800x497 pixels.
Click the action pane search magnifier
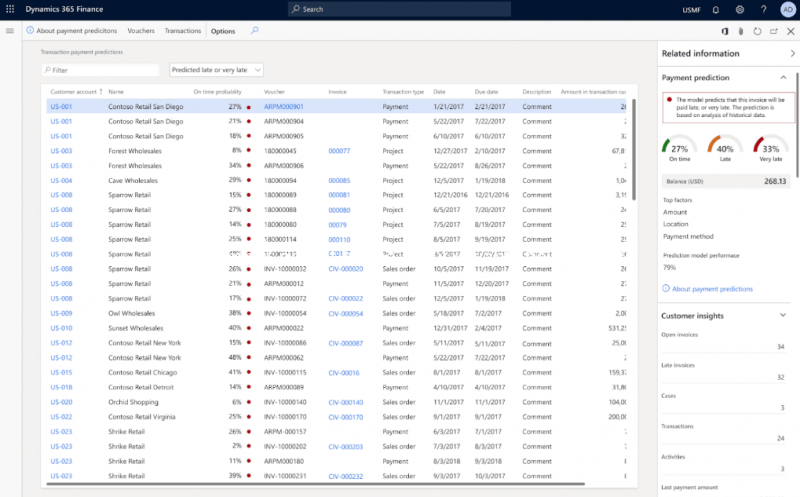click(255, 31)
